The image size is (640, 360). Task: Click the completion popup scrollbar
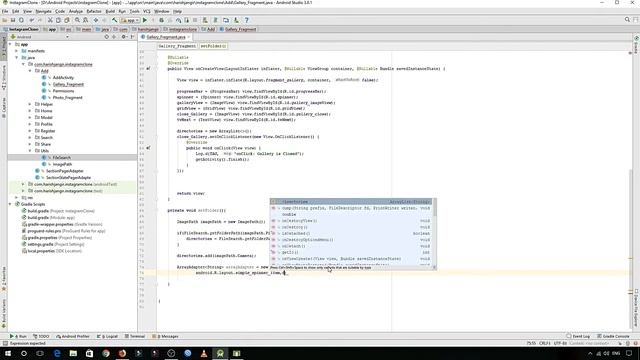tap(435, 208)
